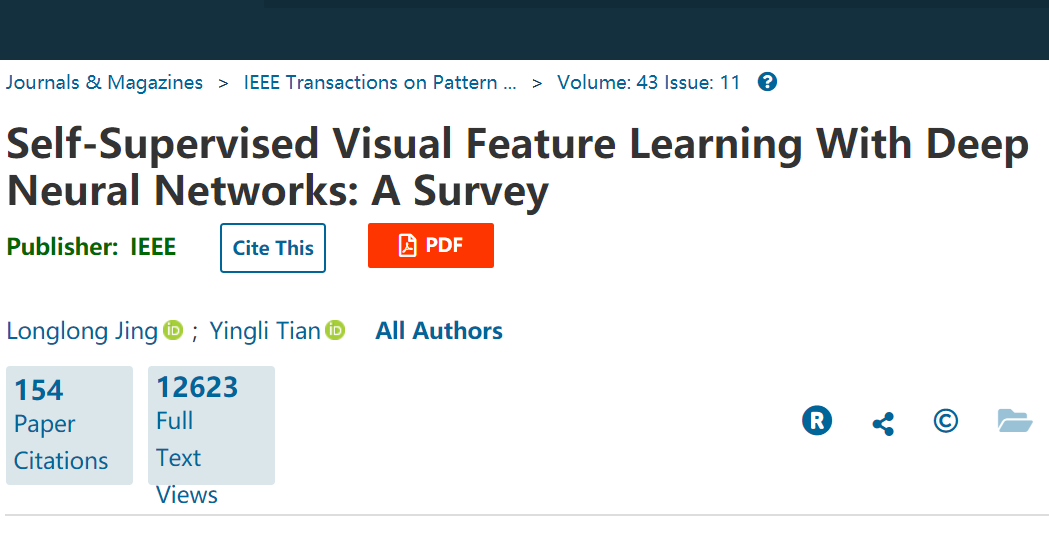The height and width of the screenshot is (542, 1049).
Task: Click the article title heading
Action: pyautogui.click(x=517, y=167)
